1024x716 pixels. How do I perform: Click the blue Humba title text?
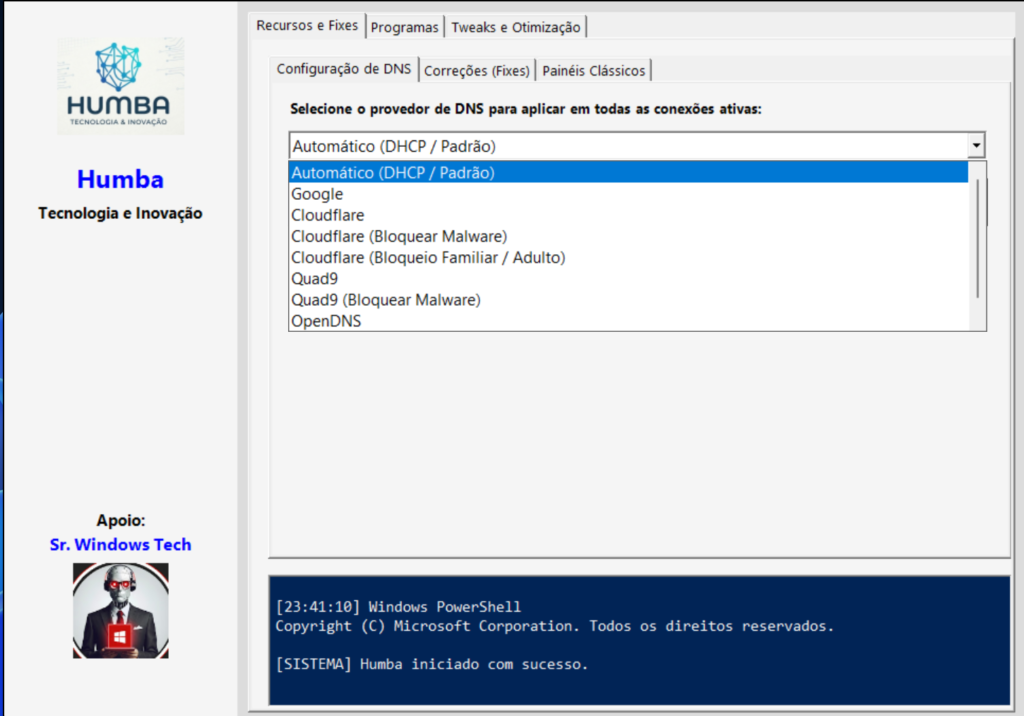click(x=120, y=180)
